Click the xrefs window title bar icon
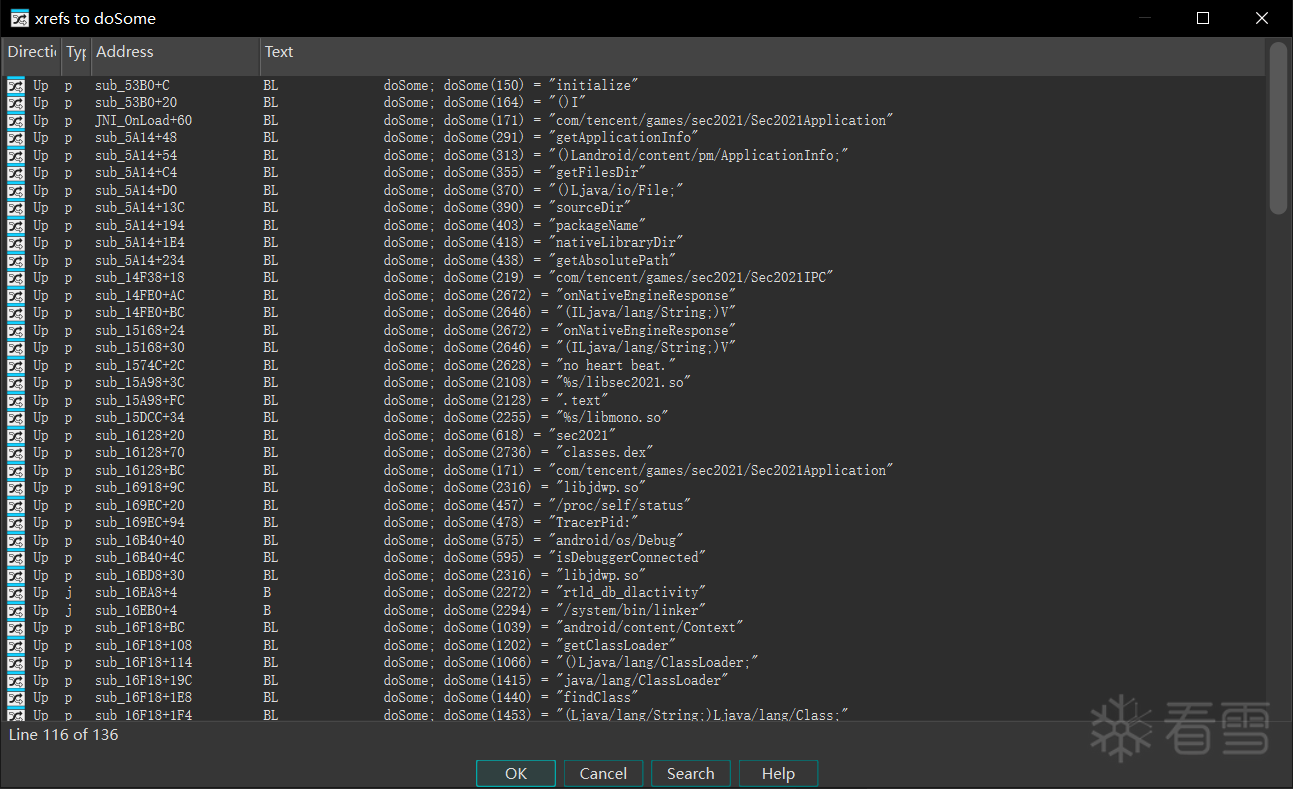1293x789 pixels. (19, 18)
